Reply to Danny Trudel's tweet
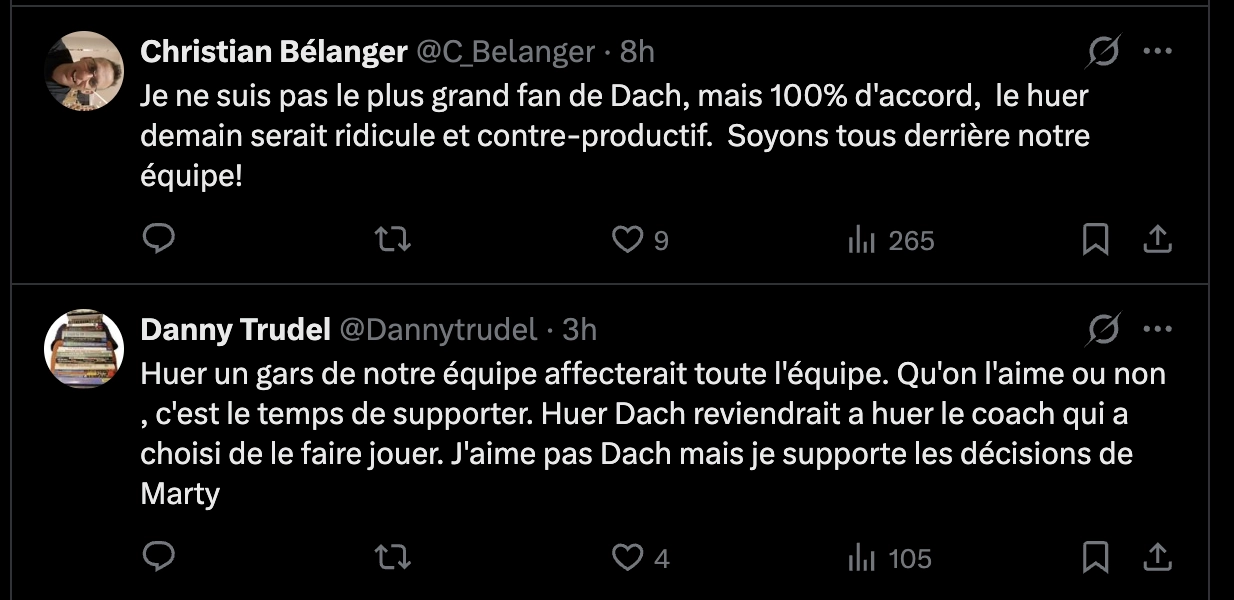Image resolution: width=1234 pixels, height=600 pixels. pos(159,557)
